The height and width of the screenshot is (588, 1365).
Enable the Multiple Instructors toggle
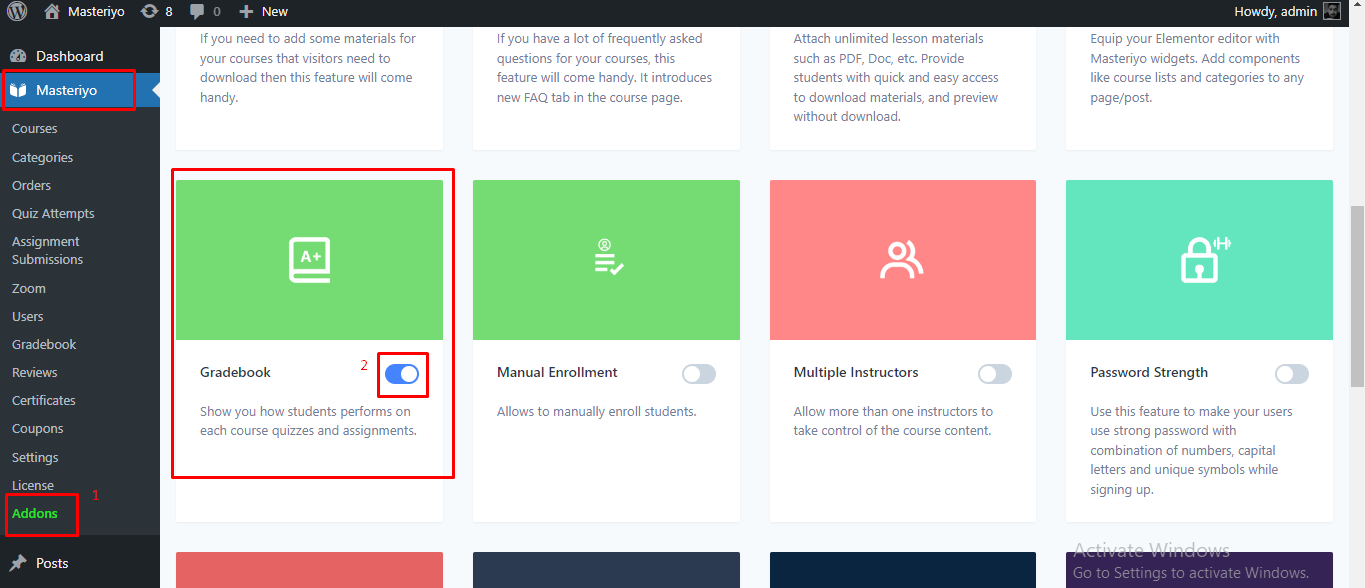995,374
